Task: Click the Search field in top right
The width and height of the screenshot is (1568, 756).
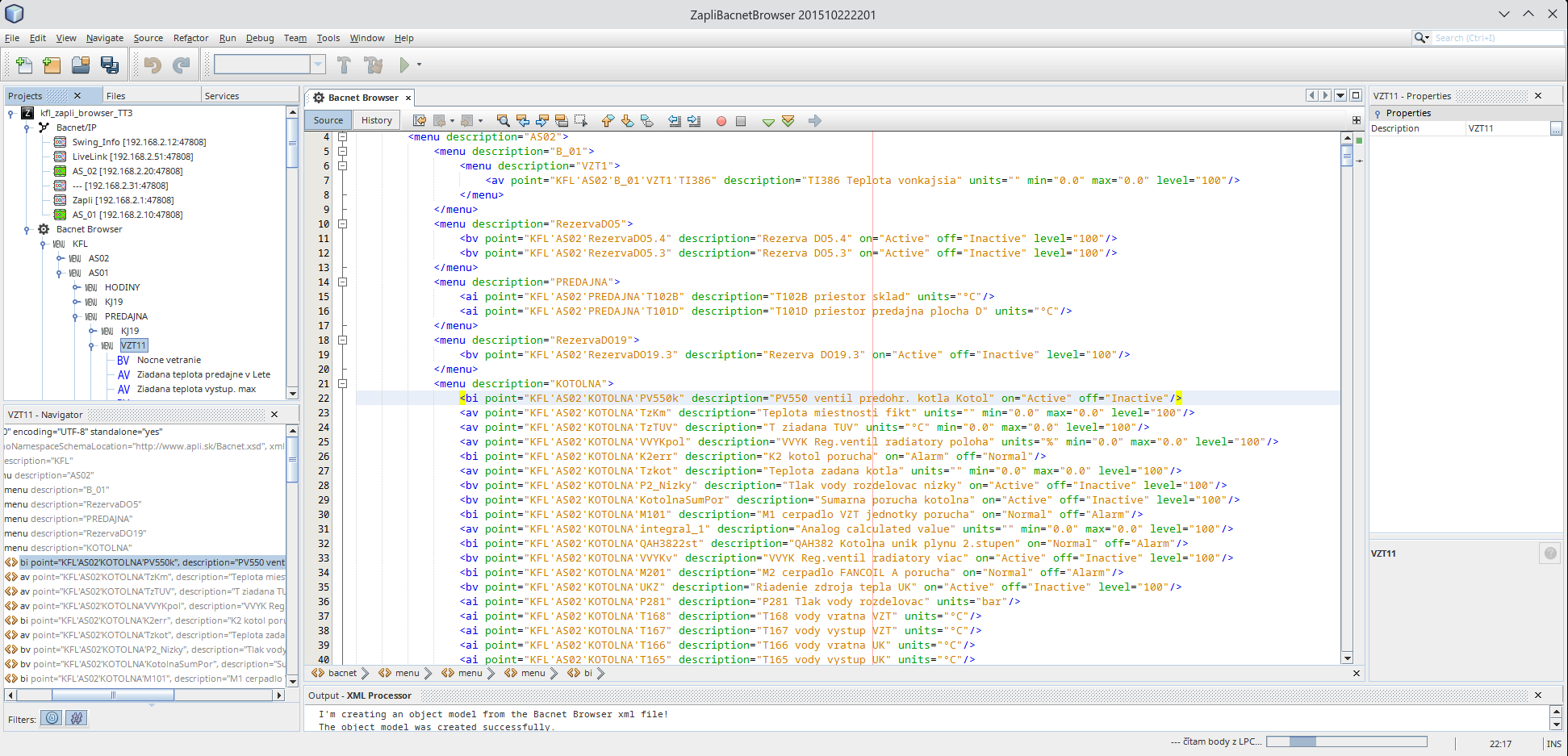Action: click(1497, 38)
